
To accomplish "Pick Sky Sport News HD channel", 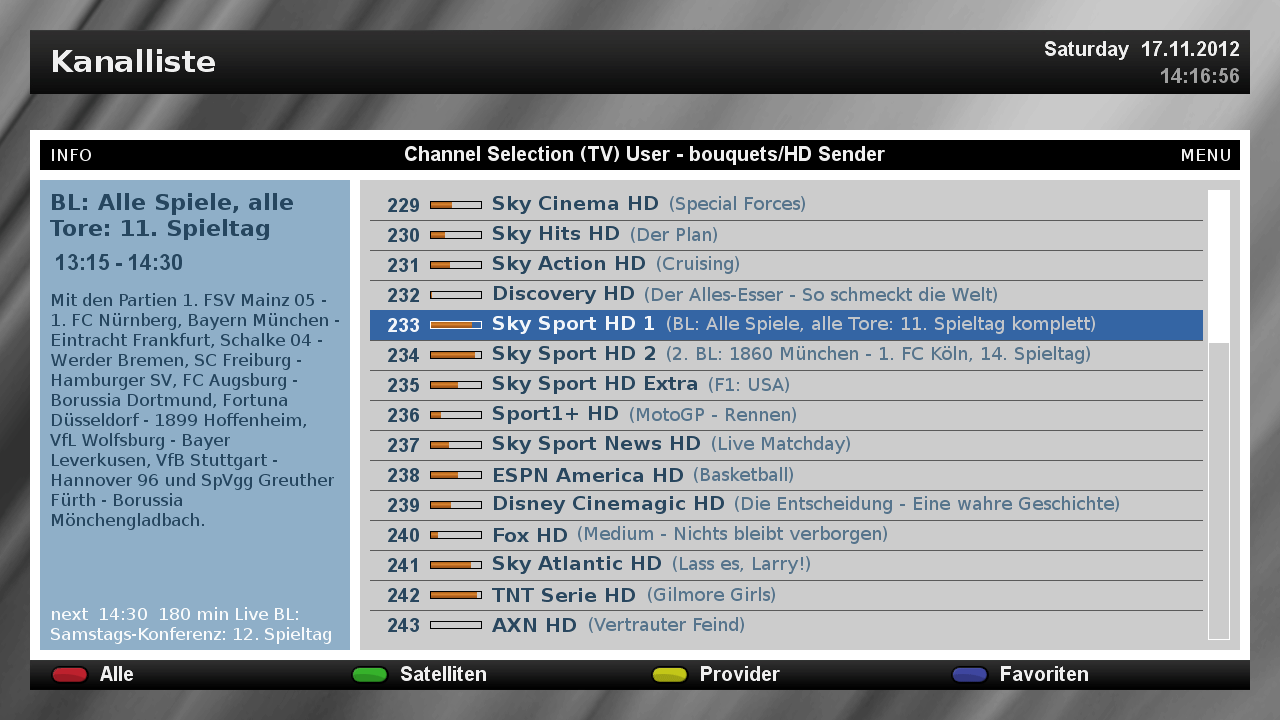I will pos(596,444).
